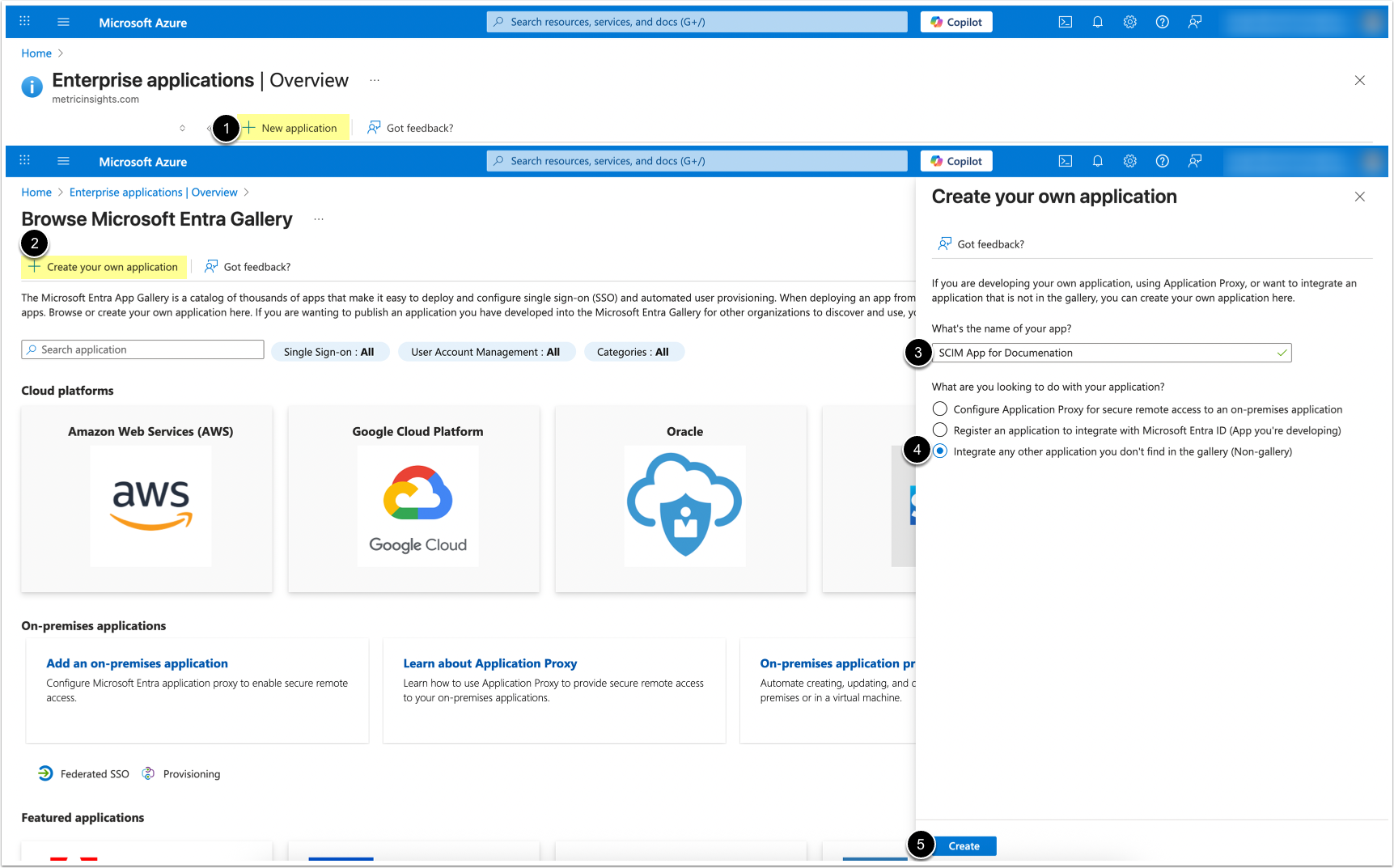This screenshot has height=868, width=1394.
Task: Select Integrate any other application (Non-gallery) option
Action: 940,451
